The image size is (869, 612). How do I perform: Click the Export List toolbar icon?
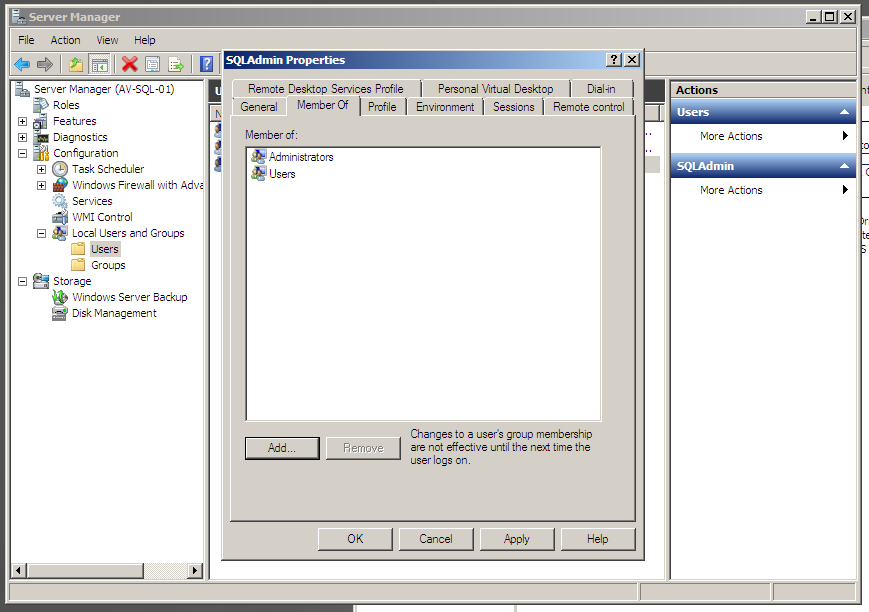pos(176,64)
